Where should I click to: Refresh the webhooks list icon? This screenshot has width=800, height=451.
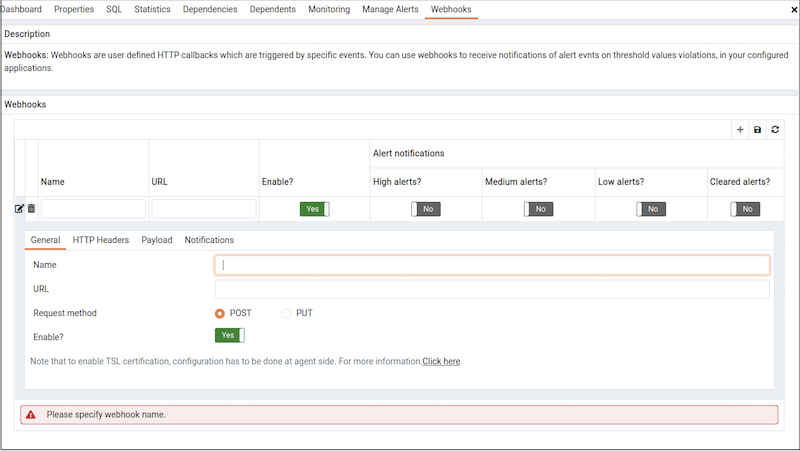tap(775, 130)
